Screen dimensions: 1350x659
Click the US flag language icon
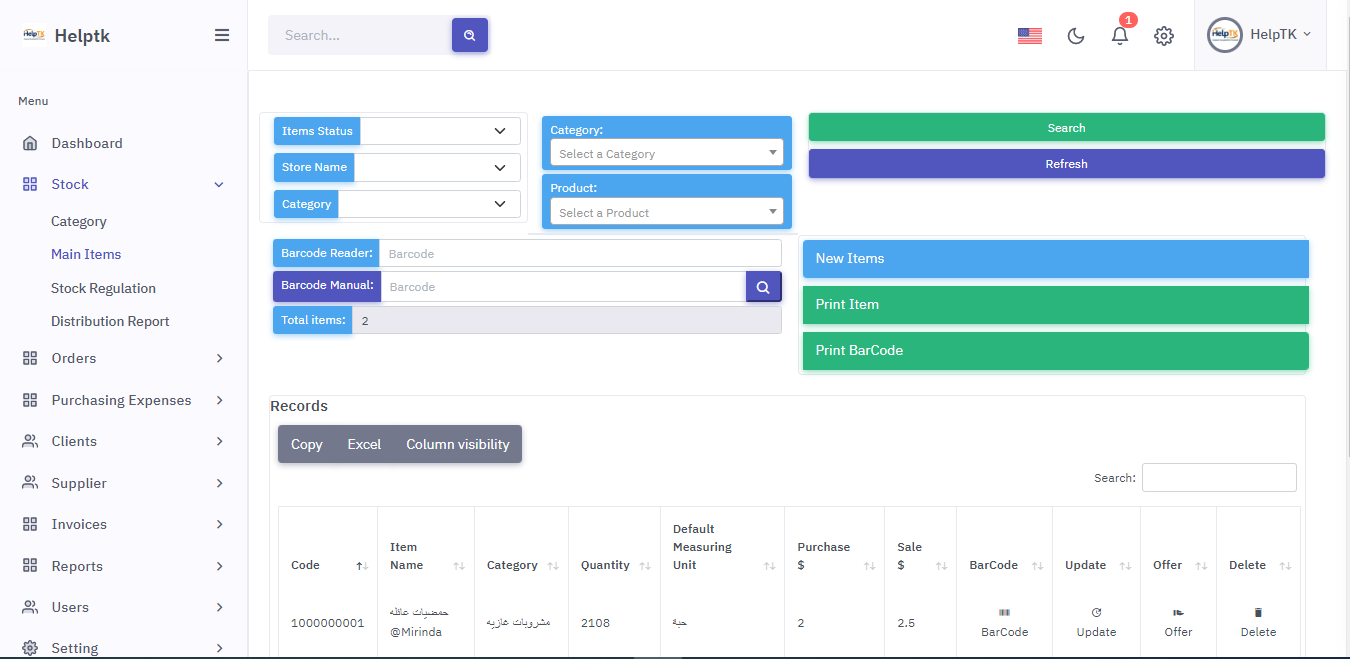tap(1029, 36)
